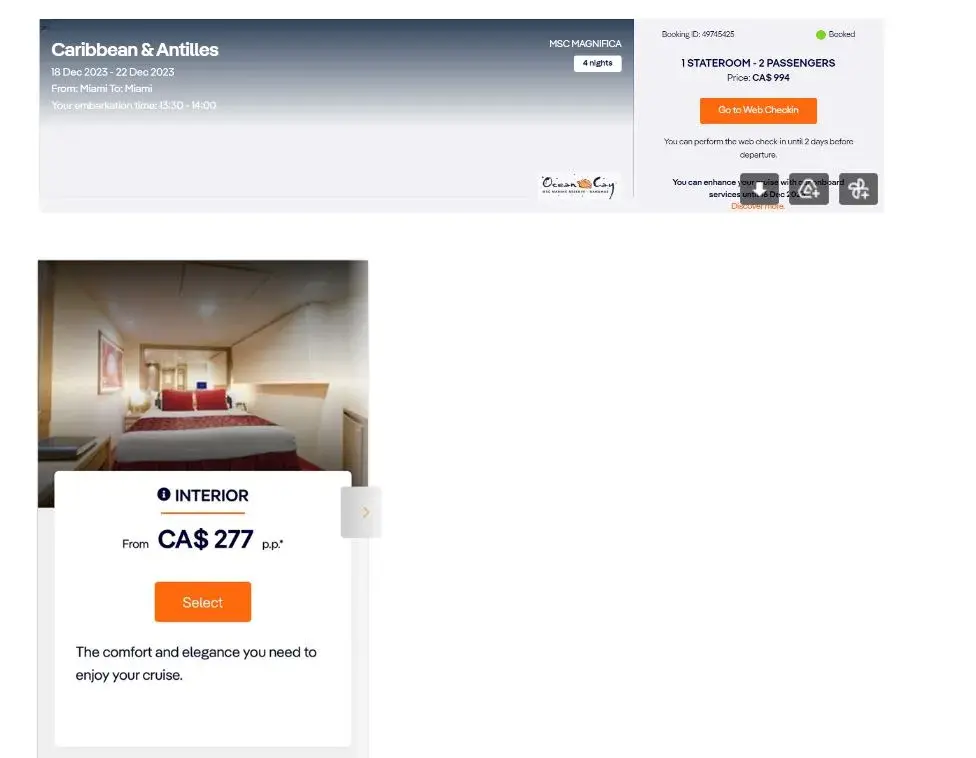Select the Interior cabin option
Viewport: 976px width, 758px height.
point(203,602)
